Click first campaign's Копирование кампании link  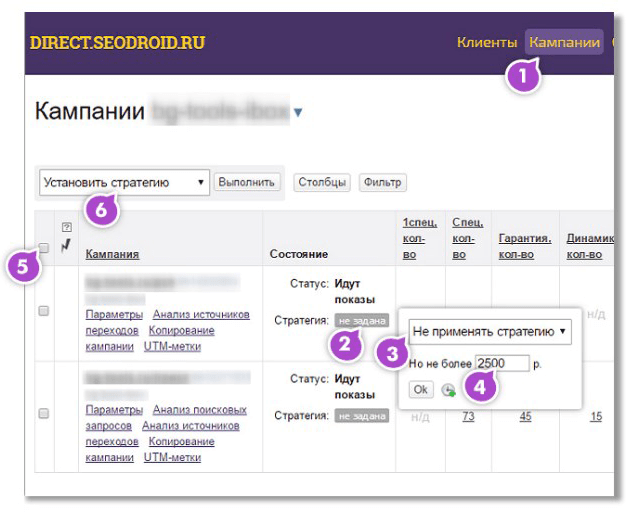(182, 330)
